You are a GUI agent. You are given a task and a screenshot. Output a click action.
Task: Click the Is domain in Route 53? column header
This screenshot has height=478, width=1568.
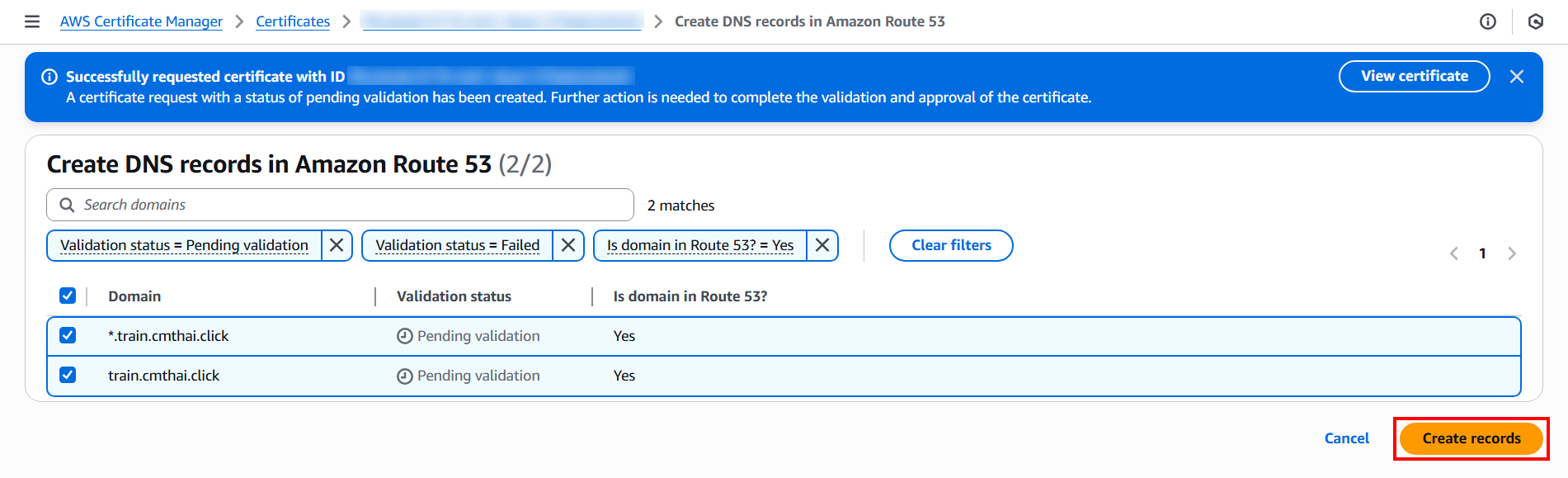(x=690, y=296)
